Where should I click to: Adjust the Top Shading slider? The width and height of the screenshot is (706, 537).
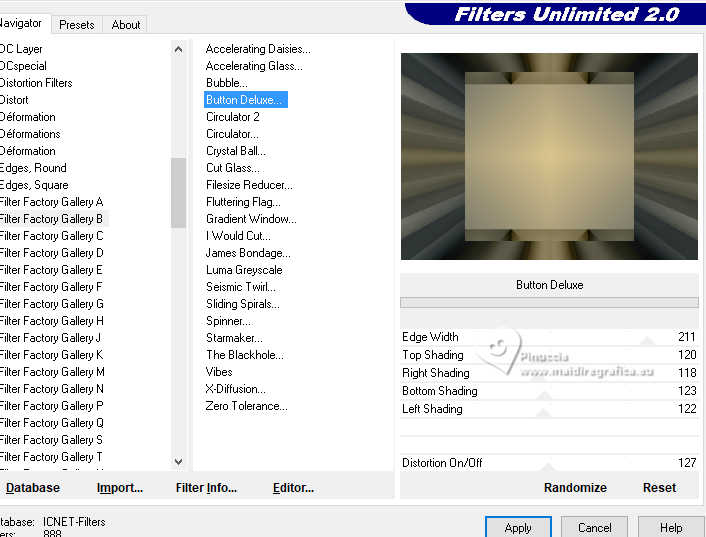click(549, 355)
